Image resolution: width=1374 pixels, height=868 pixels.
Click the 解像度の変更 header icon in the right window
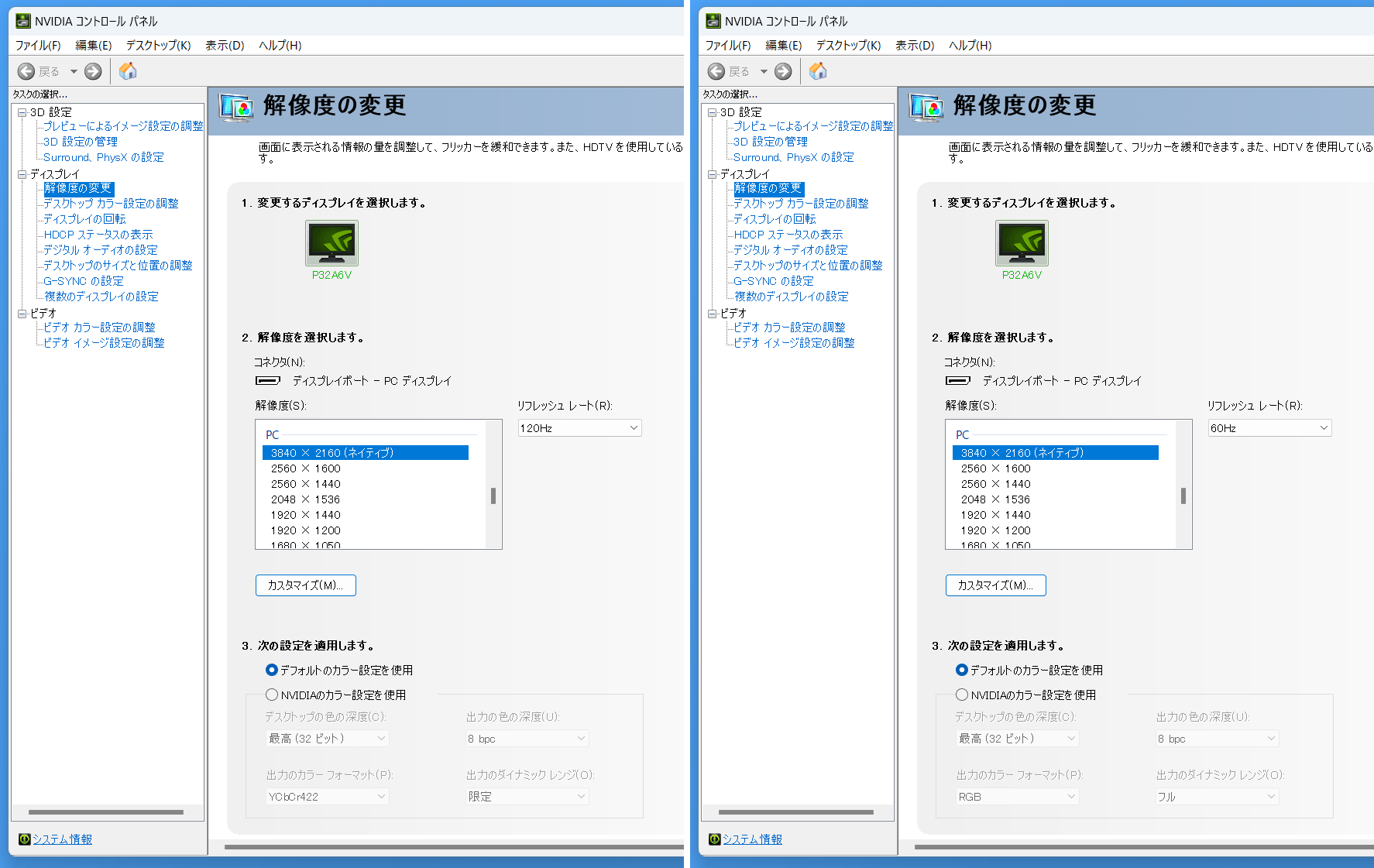click(x=926, y=107)
